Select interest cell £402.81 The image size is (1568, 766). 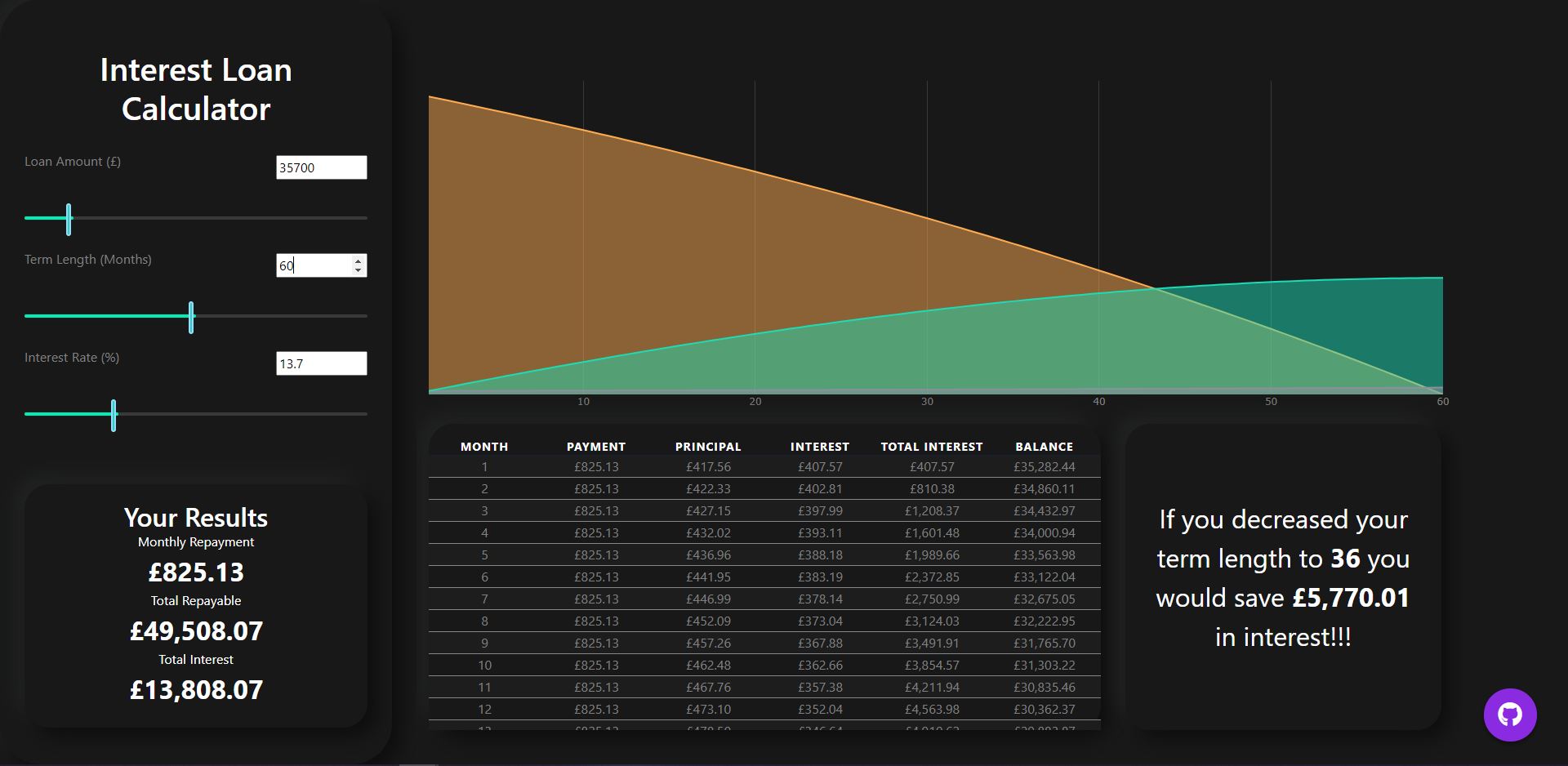click(820, 489)
